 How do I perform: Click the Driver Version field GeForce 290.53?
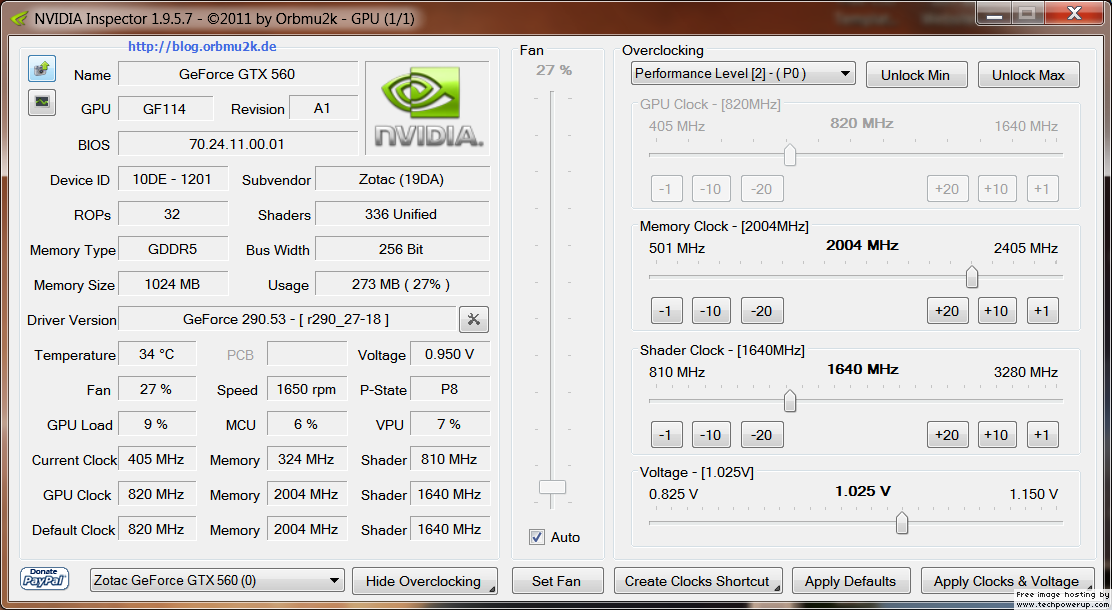pyautogui.click(x=287, y=319)
